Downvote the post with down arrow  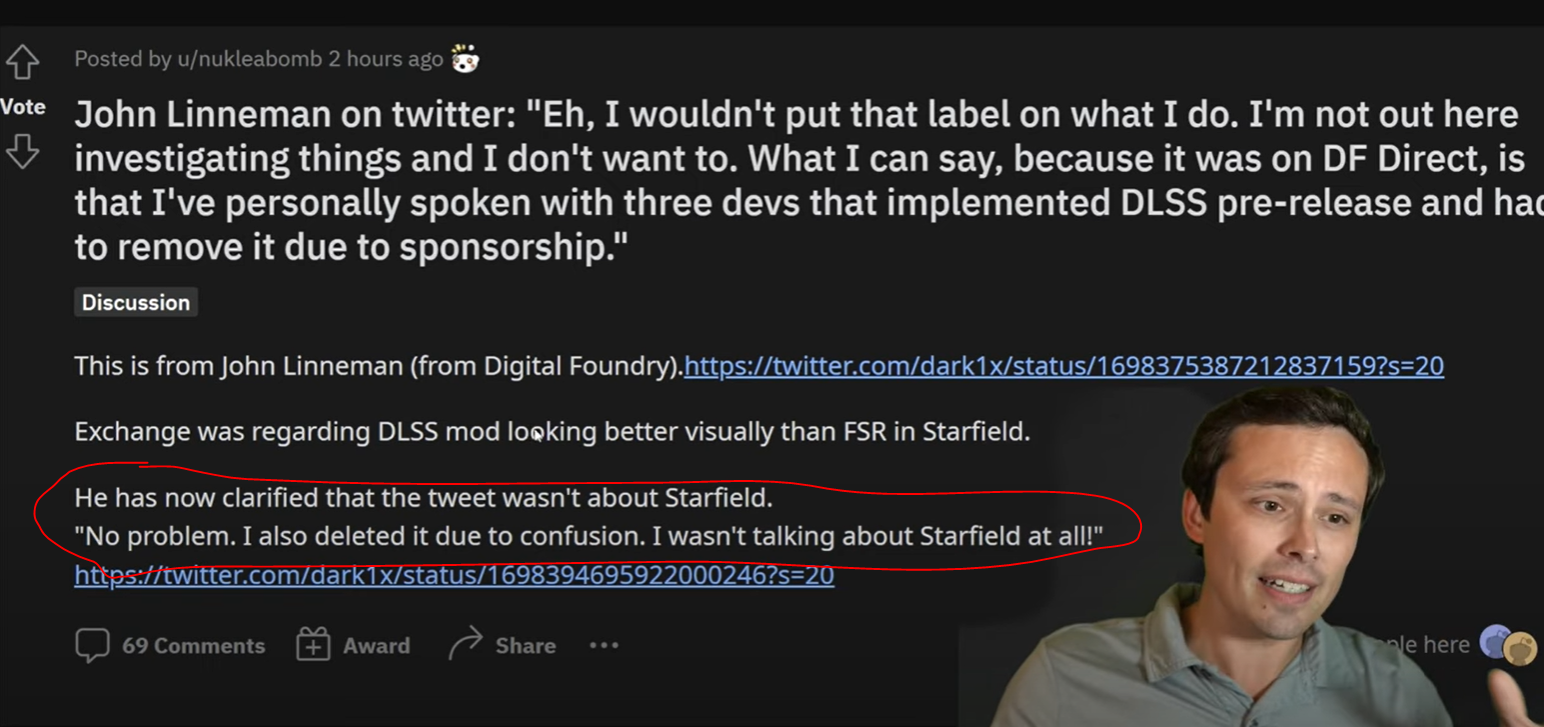coord(22,152)
